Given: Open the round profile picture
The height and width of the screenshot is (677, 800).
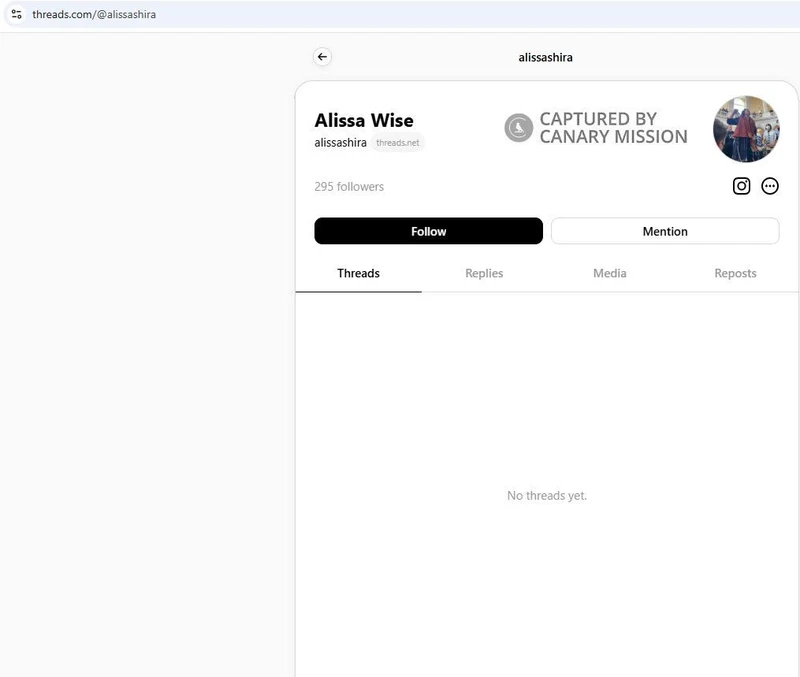Looking at the screenshot, I should click(746, 129).
